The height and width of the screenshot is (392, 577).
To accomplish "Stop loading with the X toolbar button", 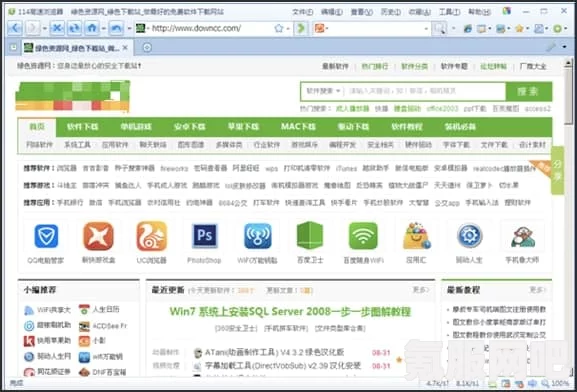I will [57, 28].
